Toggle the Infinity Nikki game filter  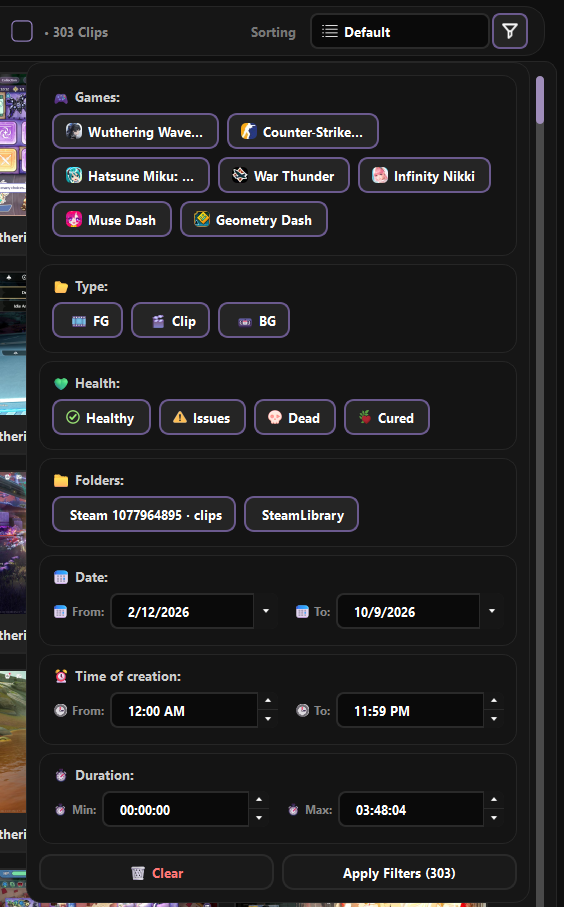tap(424, 175)
